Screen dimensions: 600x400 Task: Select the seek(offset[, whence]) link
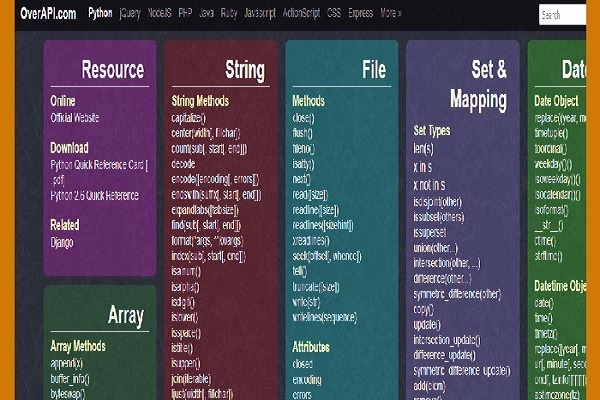(327, 256)
